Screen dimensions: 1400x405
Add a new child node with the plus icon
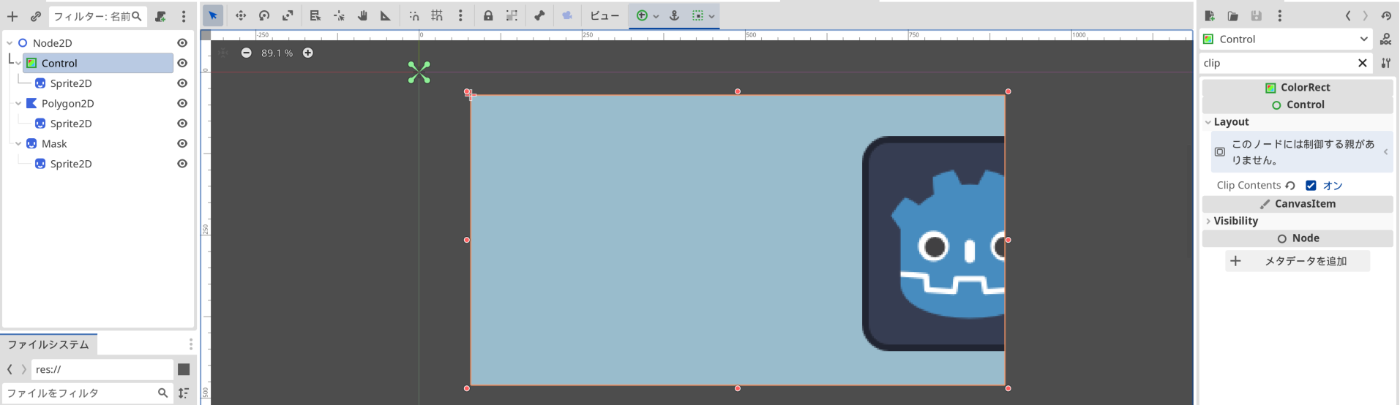pyautogui.click(x=12, y=16)
